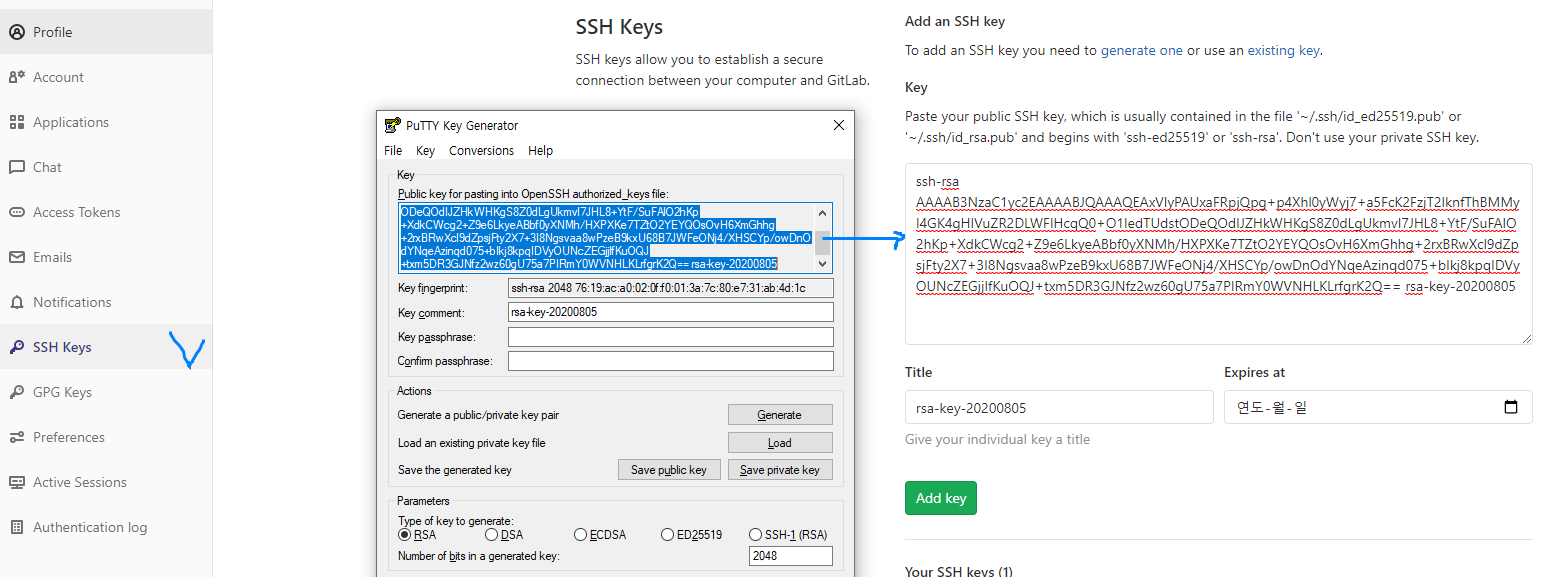Go to Preferences page

106,437
